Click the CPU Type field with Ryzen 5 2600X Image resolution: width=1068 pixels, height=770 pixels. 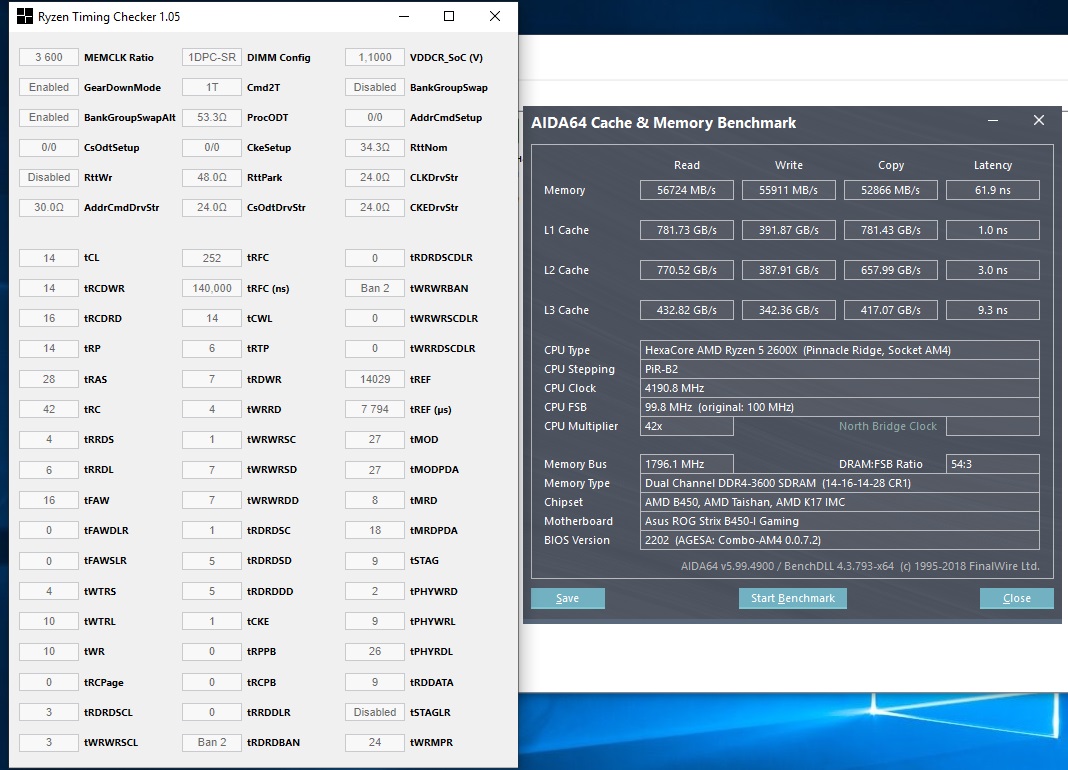click(x=840, y=350)
